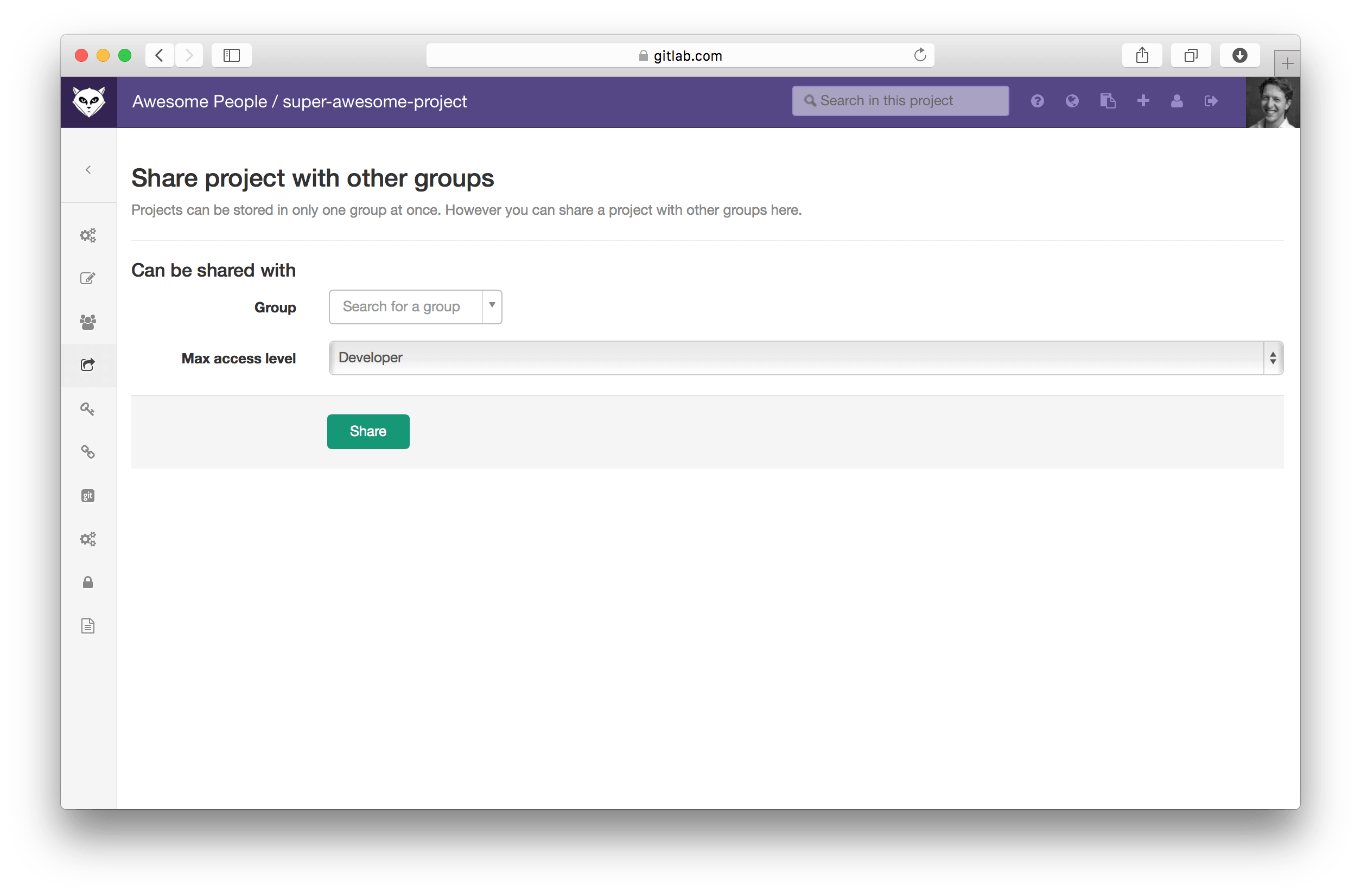Click the Share button

point(367,431)
